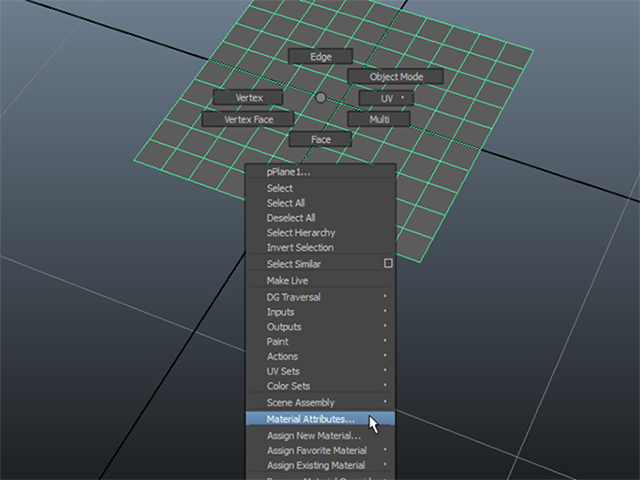Click the pPlane1... menu entry

coord(320,172)
